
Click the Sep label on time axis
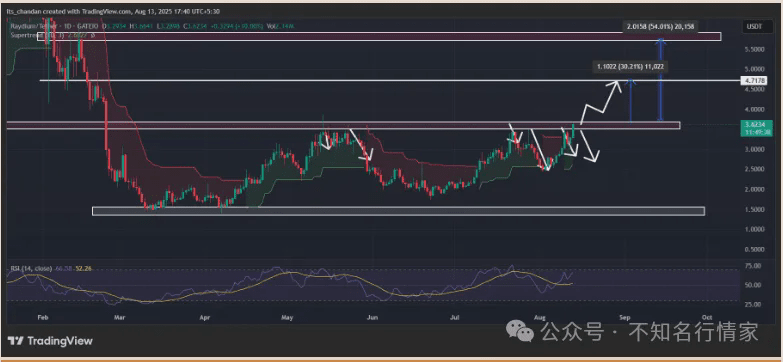click(624, 317)
